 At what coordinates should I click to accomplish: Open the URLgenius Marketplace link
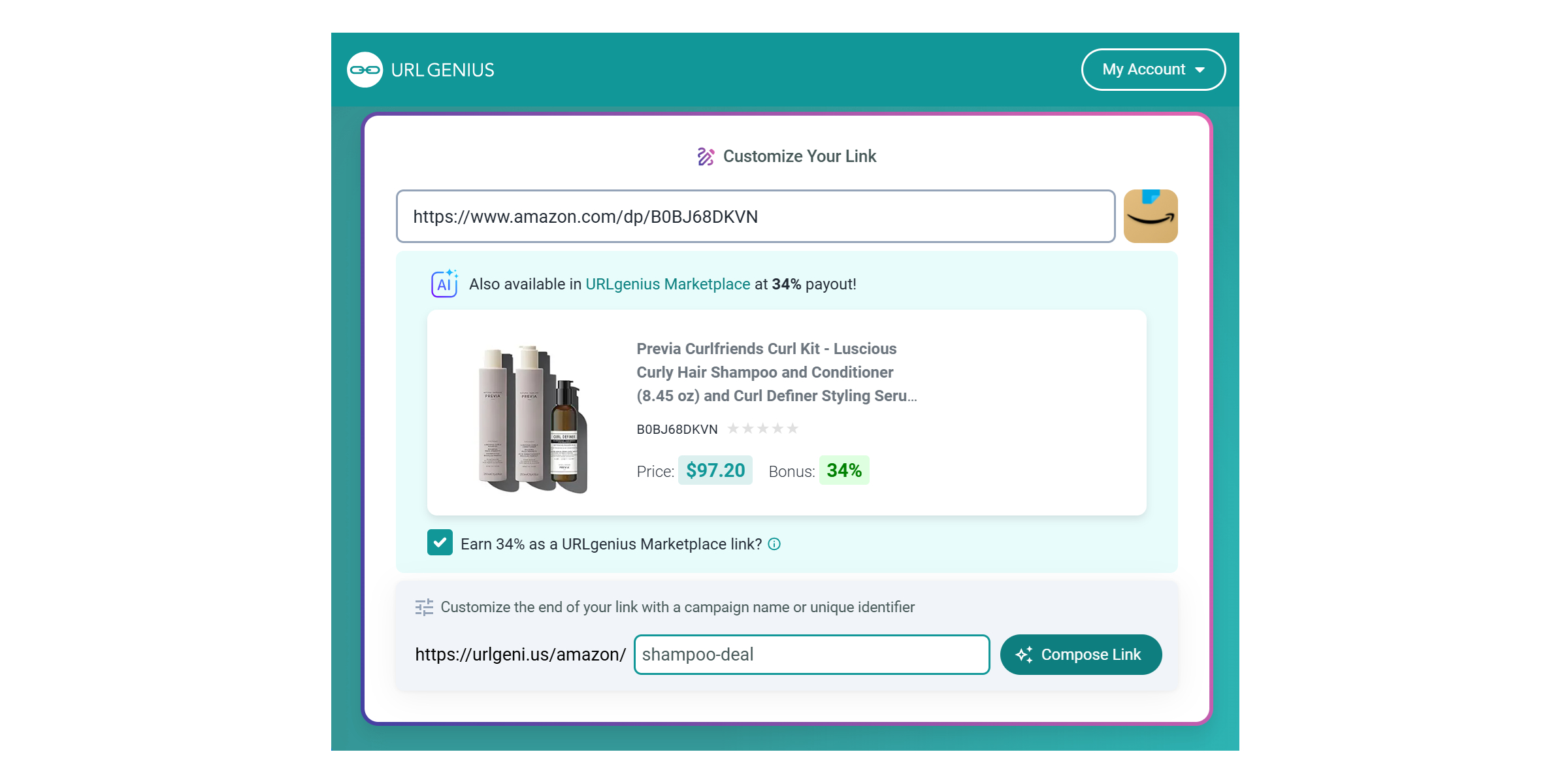(x=667, y=284)
